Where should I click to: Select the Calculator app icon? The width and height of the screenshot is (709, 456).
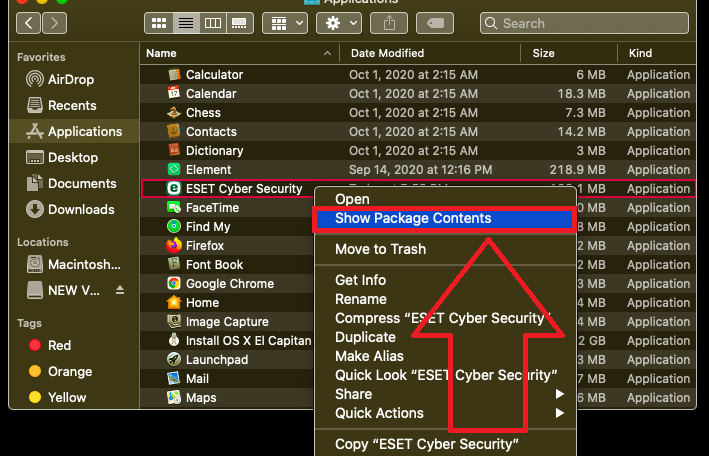(174, 75)
